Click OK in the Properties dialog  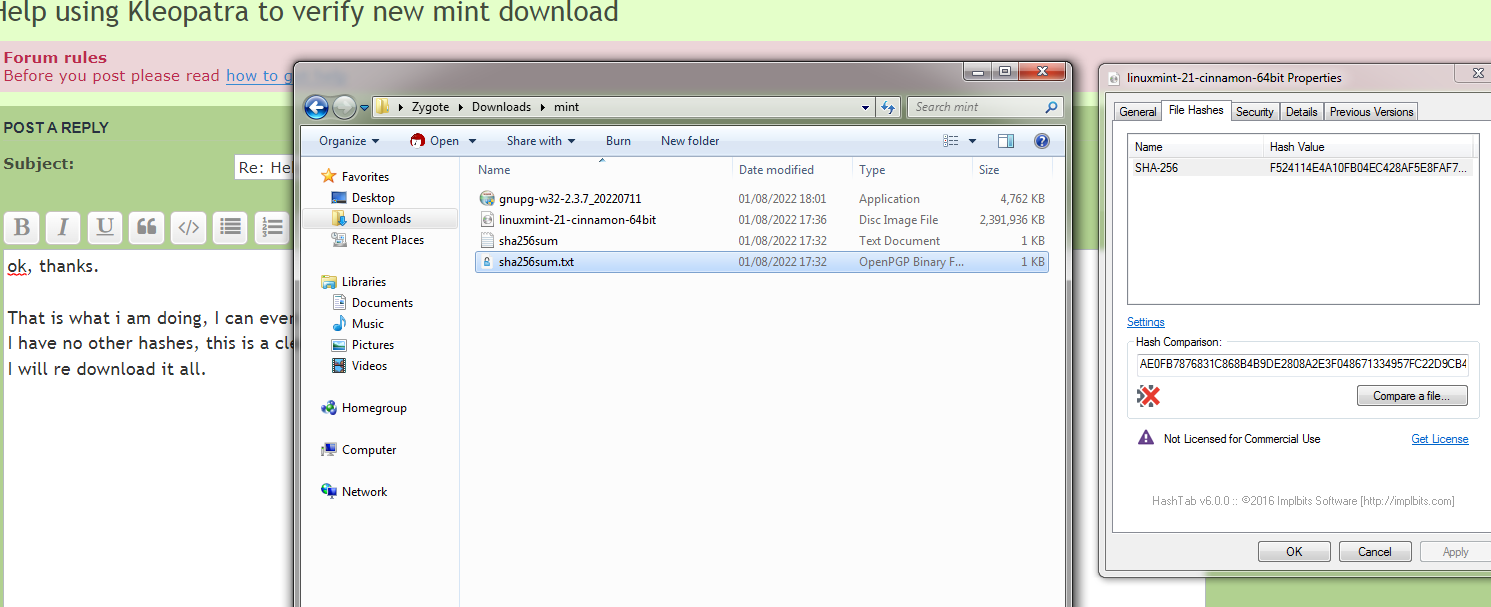click(1294, 552)
